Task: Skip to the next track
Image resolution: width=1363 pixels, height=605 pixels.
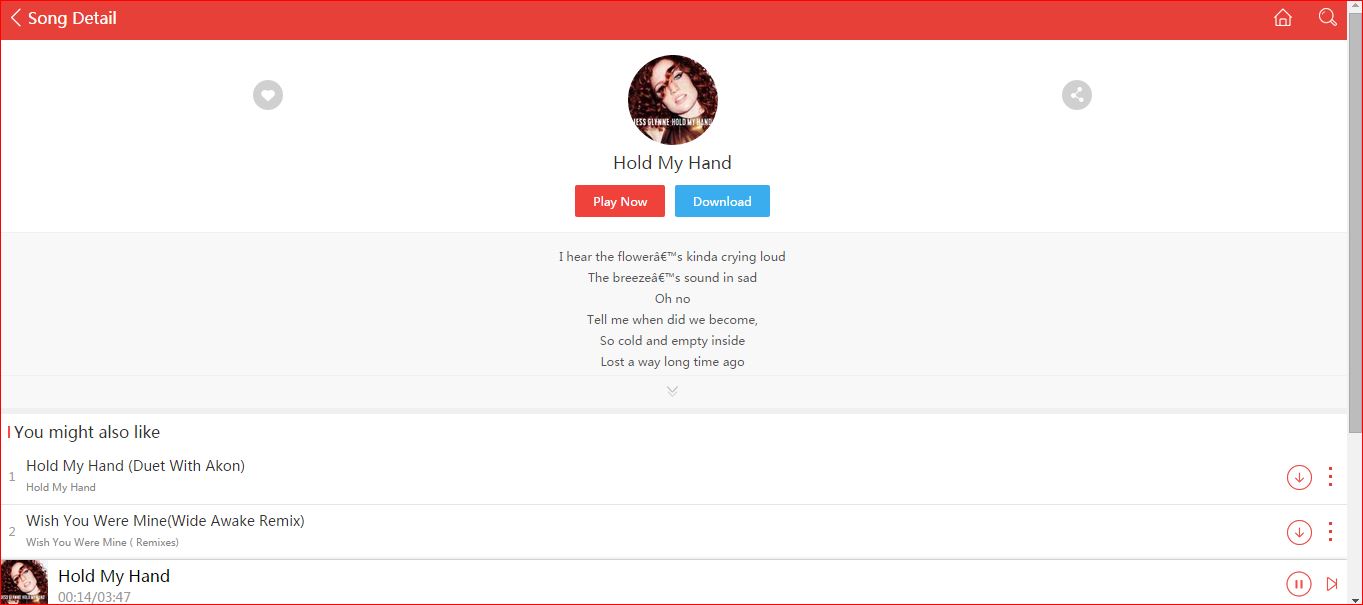Action: [1332, 584]
